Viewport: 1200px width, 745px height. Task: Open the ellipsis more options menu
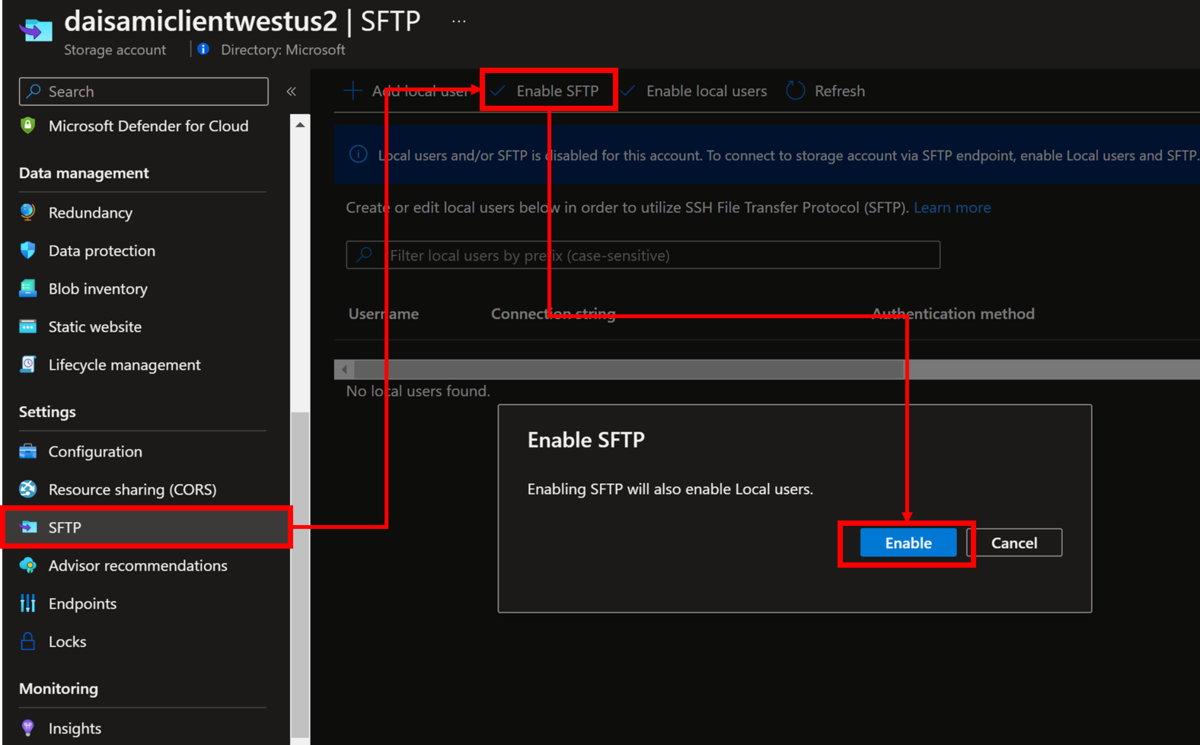click(459, 20)
